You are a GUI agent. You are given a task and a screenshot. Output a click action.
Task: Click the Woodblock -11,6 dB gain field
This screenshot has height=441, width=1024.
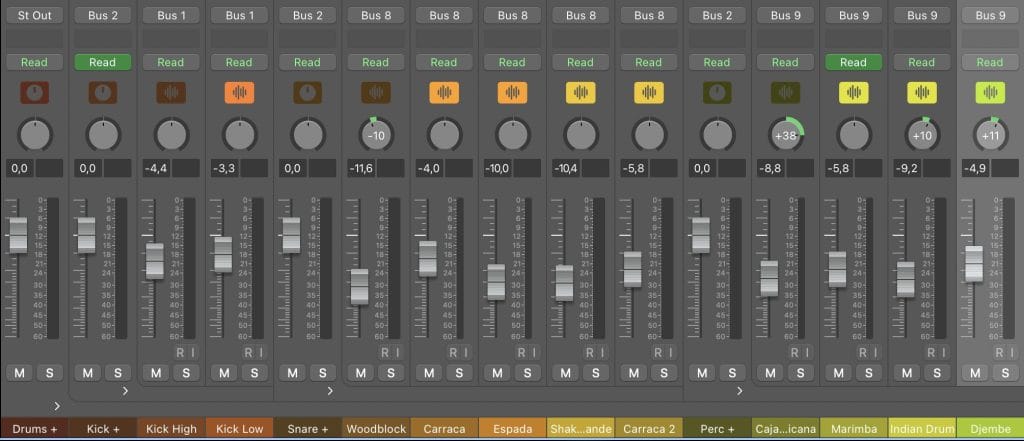(x=364, y=169)
